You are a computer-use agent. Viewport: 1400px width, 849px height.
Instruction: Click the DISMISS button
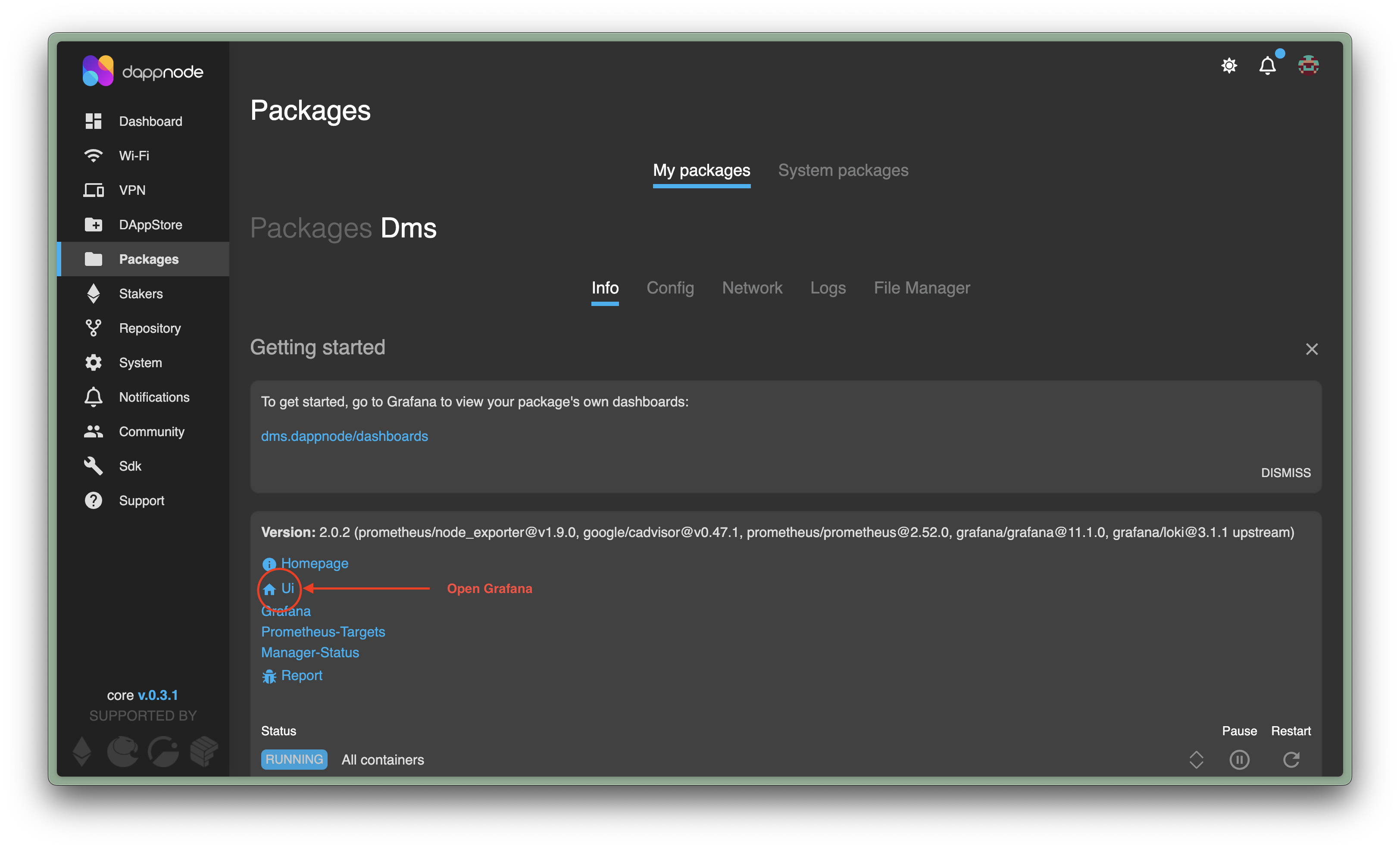[1285, 473]
